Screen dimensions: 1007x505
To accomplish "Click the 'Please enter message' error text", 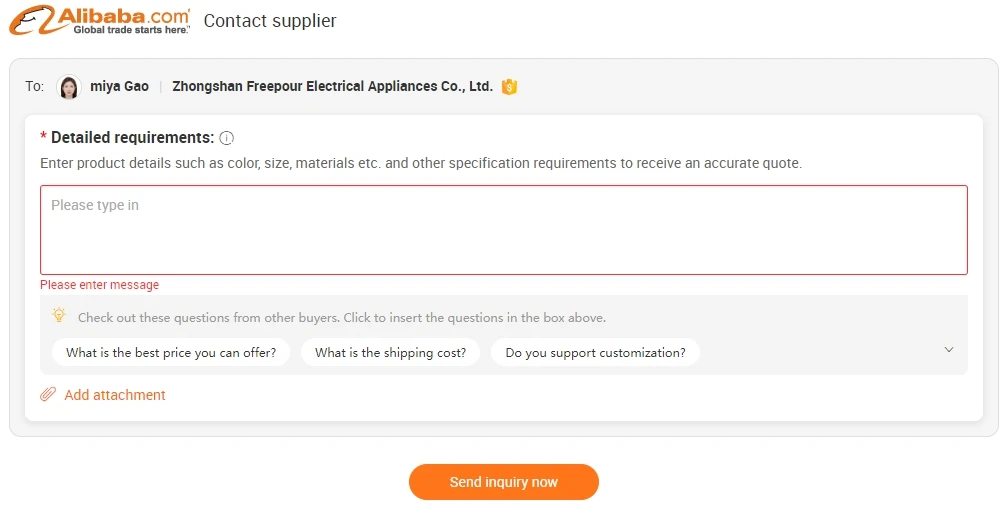I will click(99, 285).
